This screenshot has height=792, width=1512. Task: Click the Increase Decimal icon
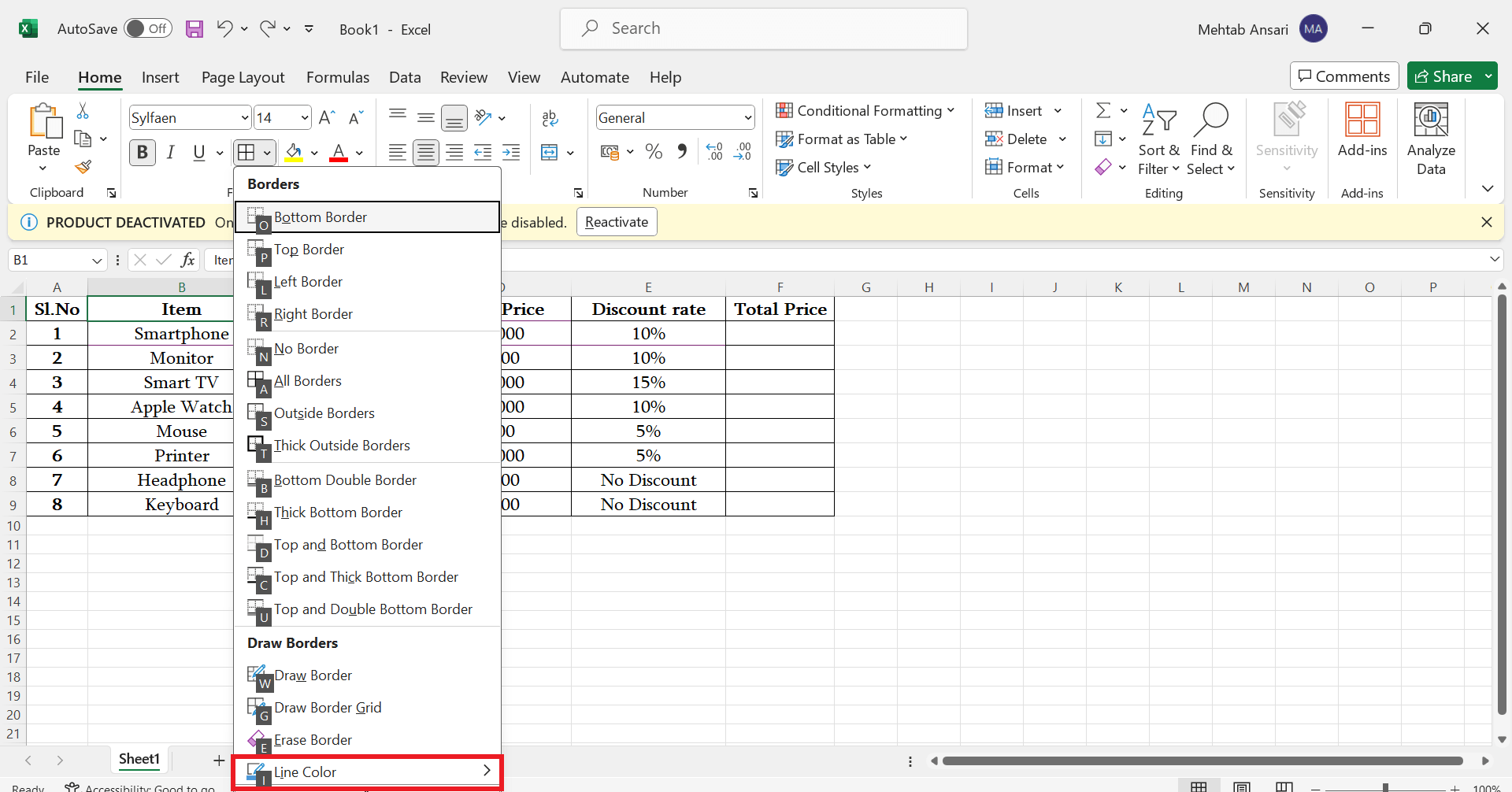(715, 152)
